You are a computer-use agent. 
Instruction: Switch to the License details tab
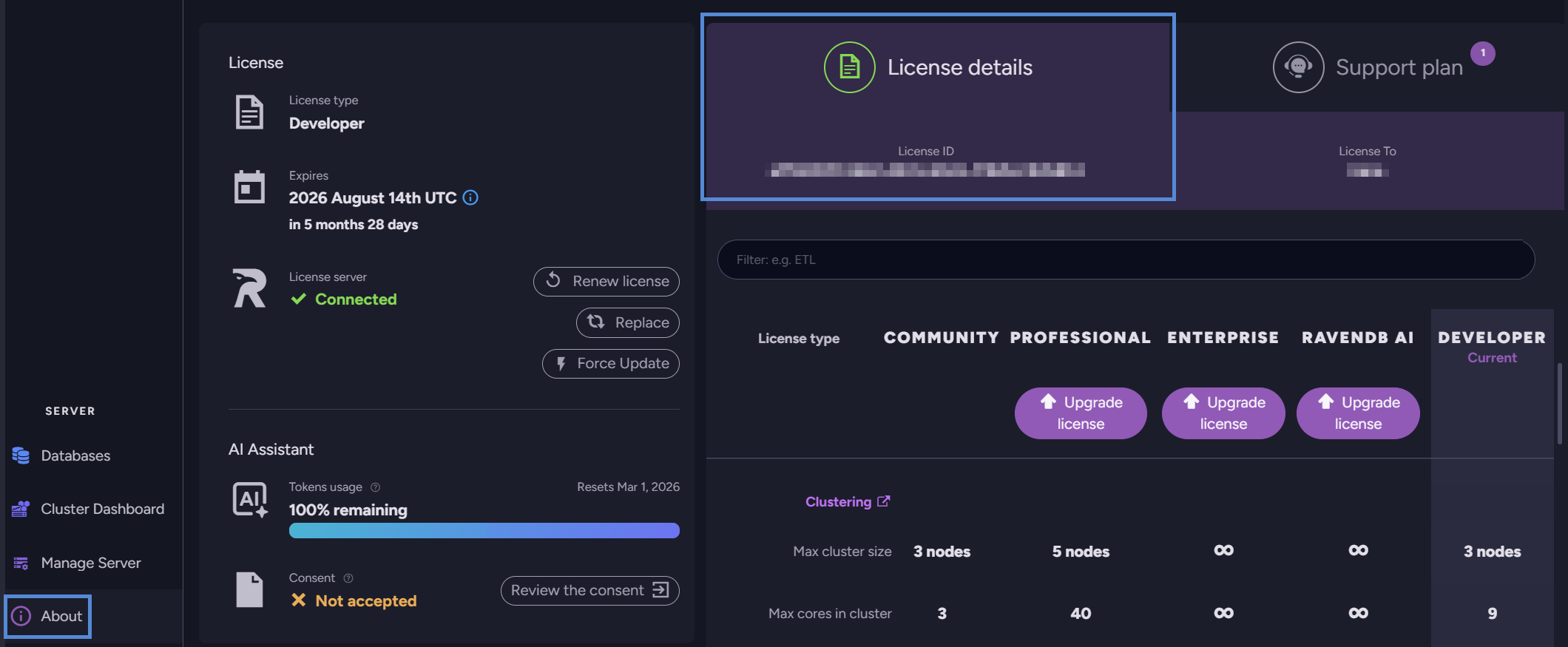coord(938,67)
